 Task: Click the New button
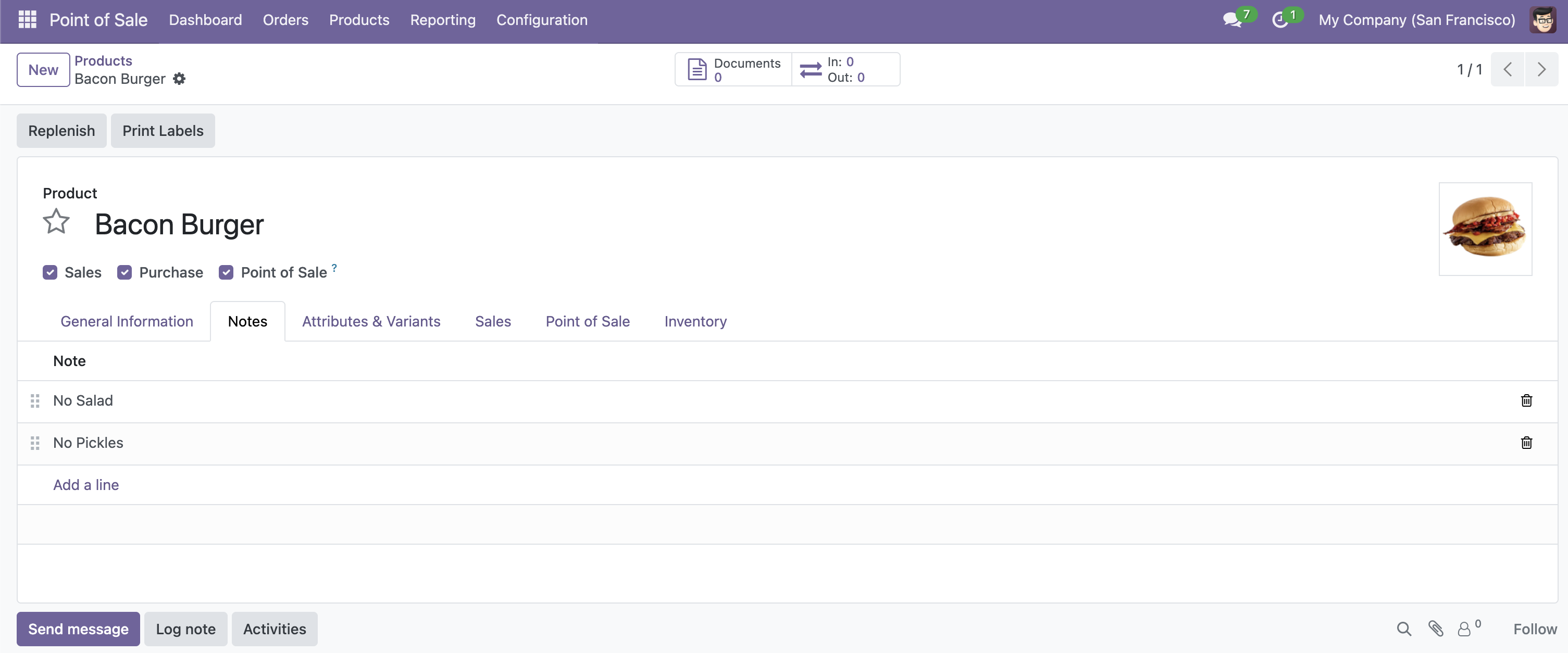point(43,69)
